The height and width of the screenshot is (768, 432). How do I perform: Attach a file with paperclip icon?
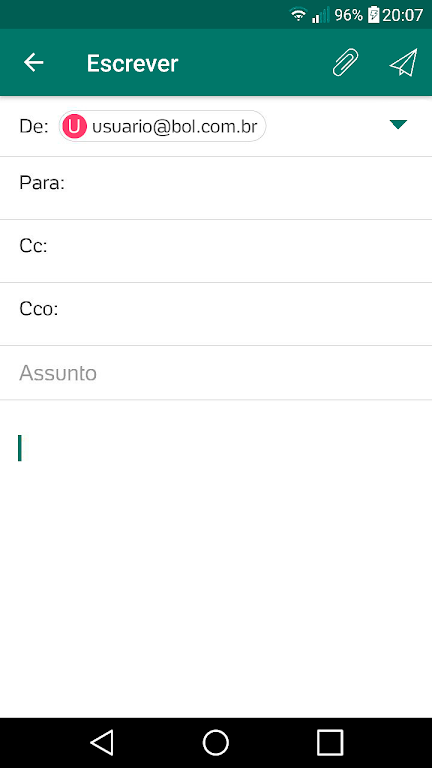(x=345, y=63)
